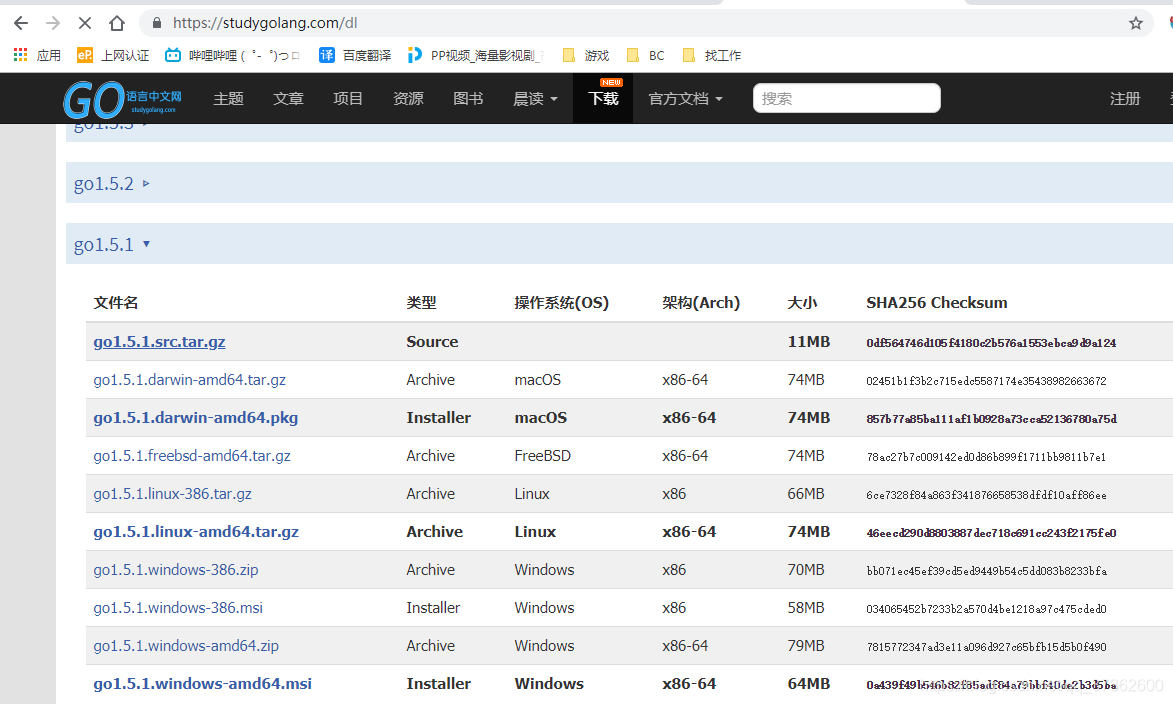Click the SHA256 Checksum column header
Viewport: 1173px width, 704px height.
[937, 303]
